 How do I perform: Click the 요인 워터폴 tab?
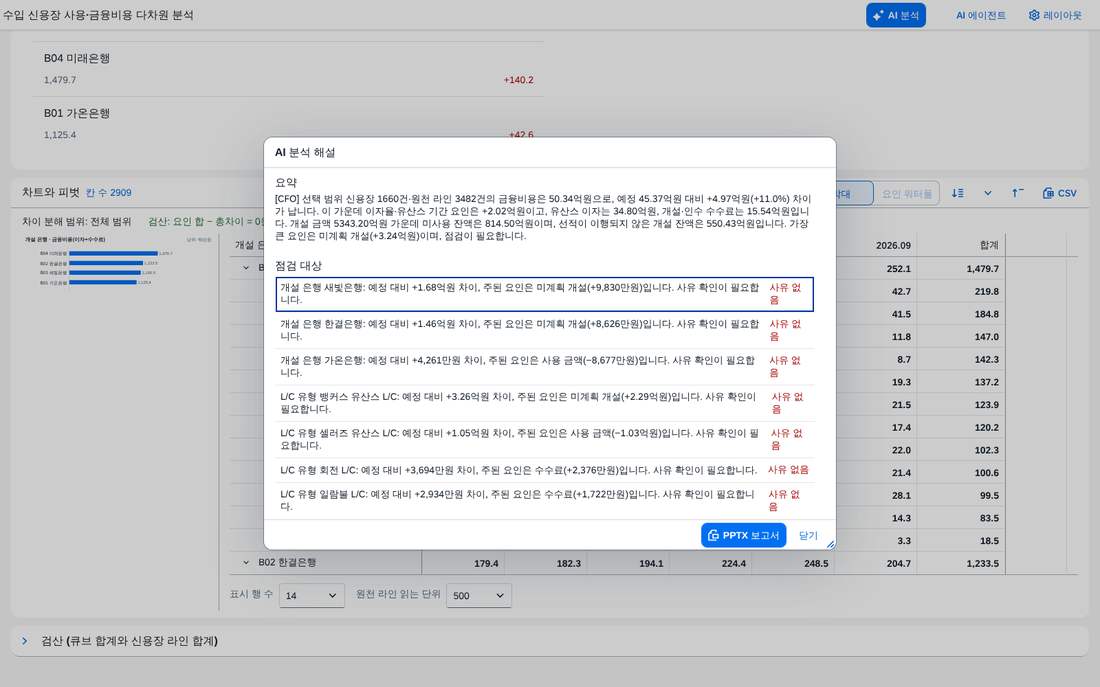pos(906,194)
